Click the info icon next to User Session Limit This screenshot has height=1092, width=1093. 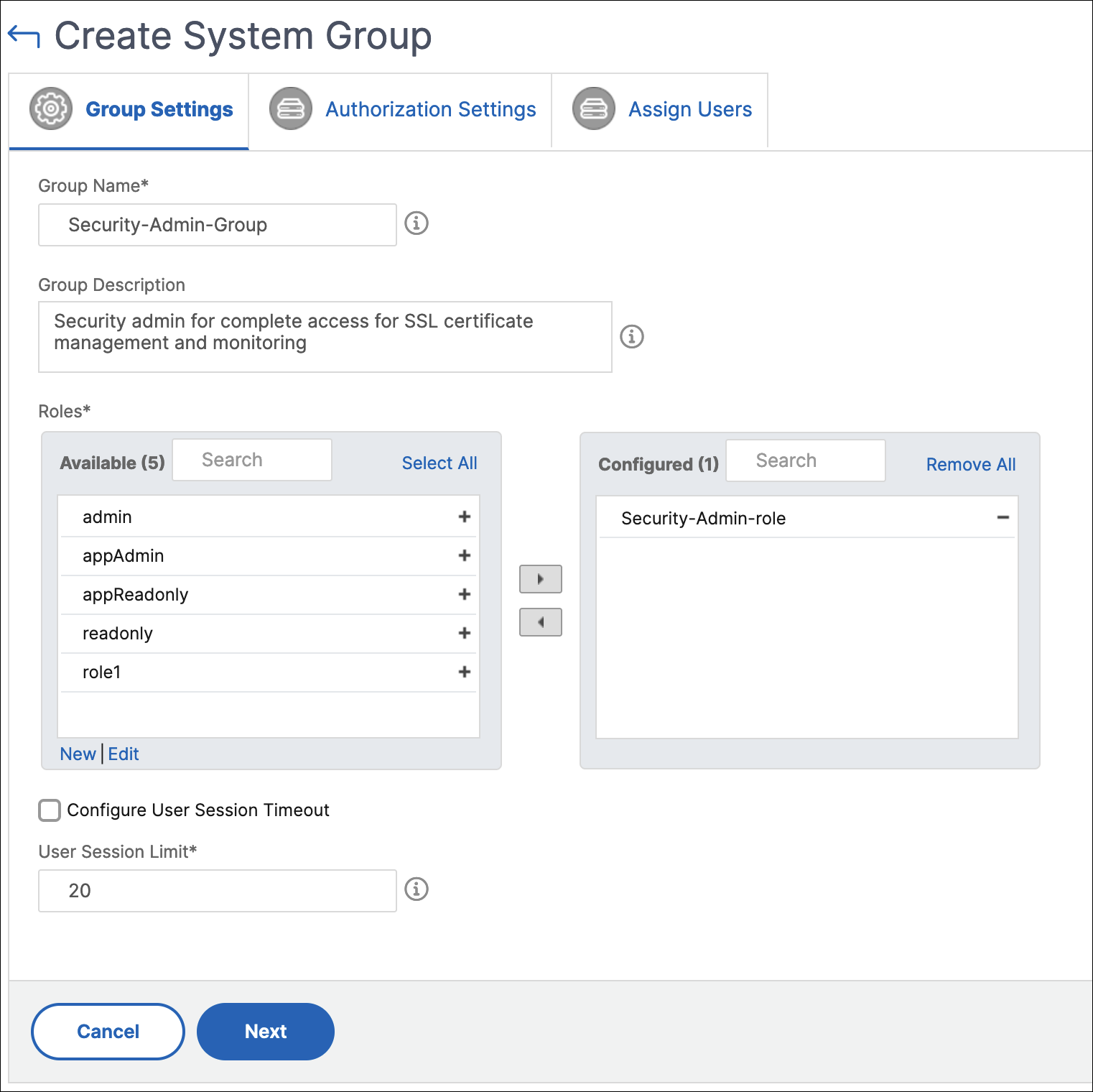click(x=417, y=889)
